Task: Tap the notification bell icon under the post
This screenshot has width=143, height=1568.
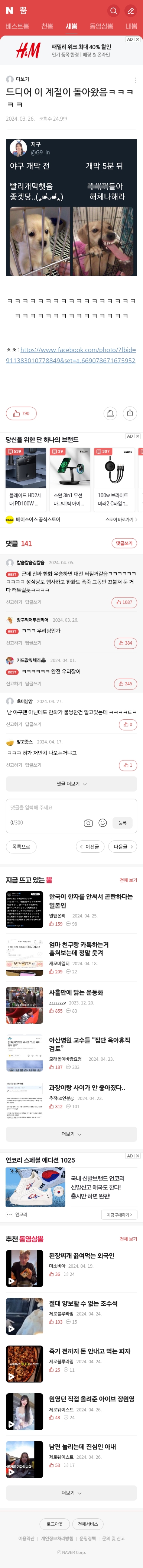Action: tap(110, 413)
